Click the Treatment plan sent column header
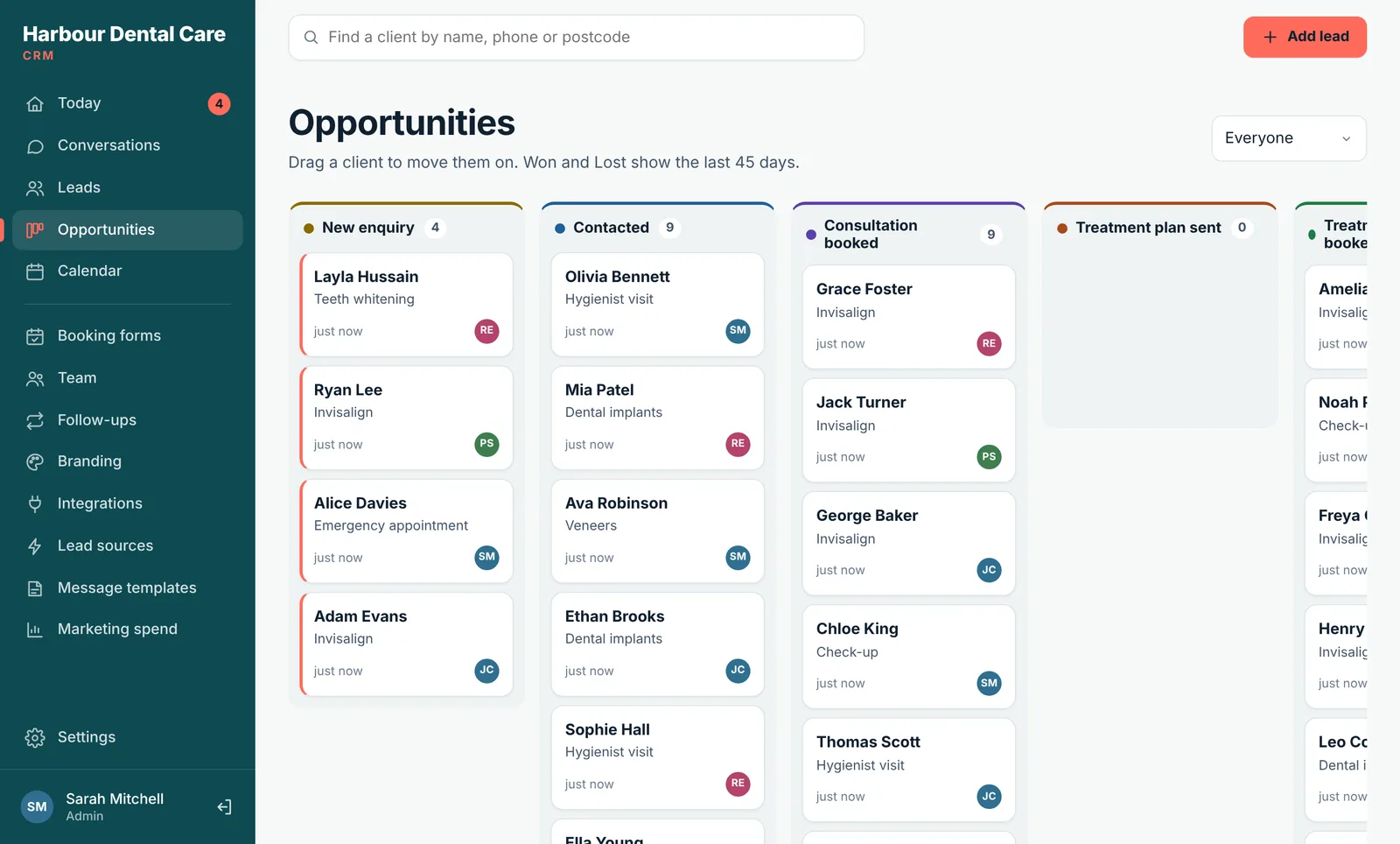The height and width of the screenshot is (844, 1400). pyautogui.click(x=1159, y=228)
